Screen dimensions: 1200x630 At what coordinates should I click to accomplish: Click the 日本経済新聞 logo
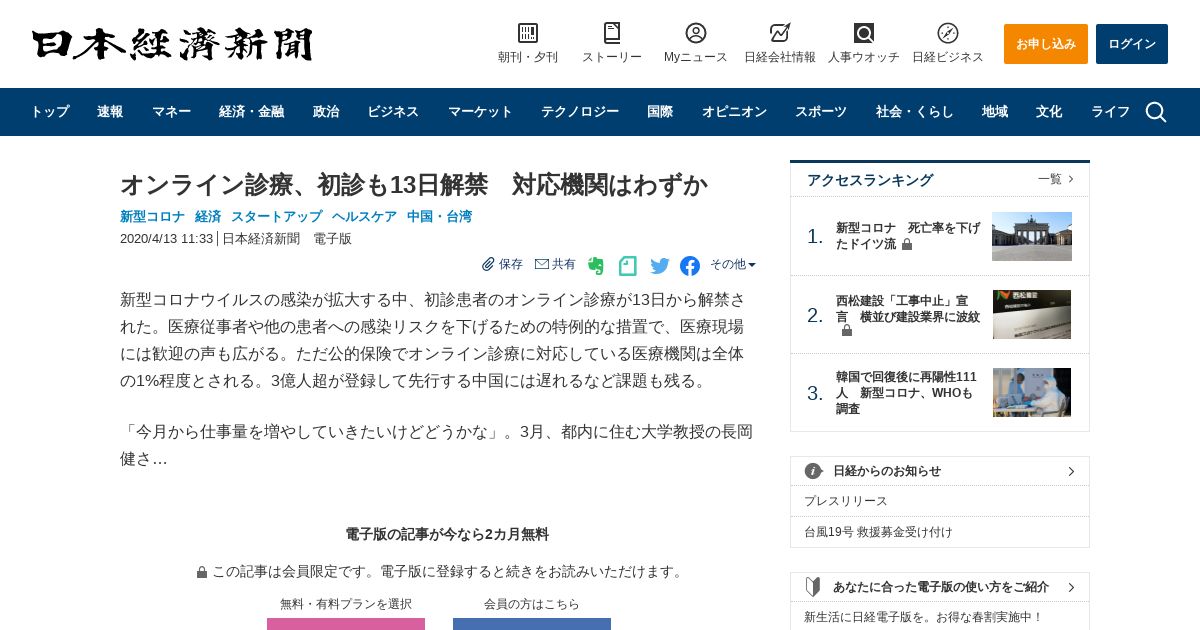(172, 44)
